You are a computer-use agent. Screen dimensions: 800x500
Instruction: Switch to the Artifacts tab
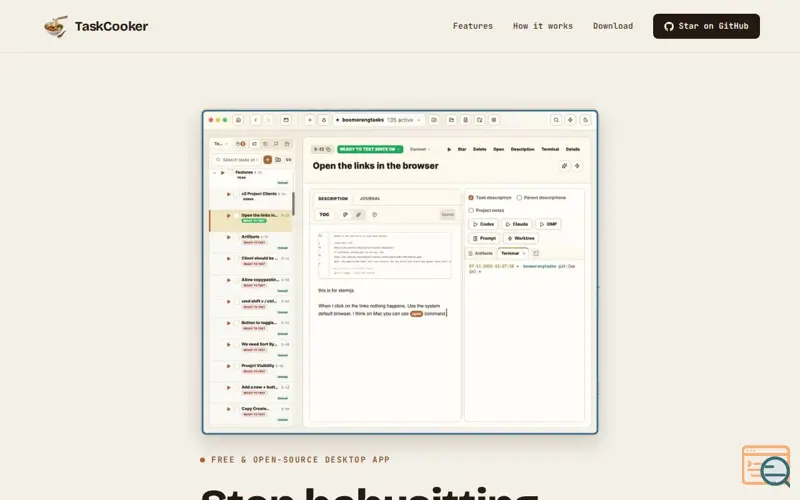[481, 254]
